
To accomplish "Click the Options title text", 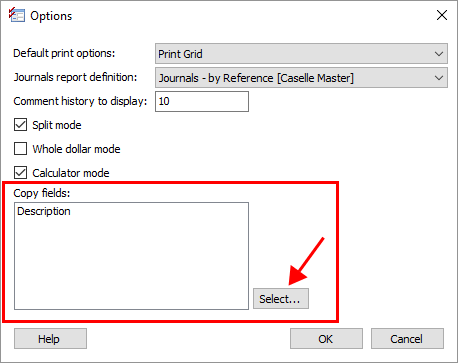I will [51, 16].
